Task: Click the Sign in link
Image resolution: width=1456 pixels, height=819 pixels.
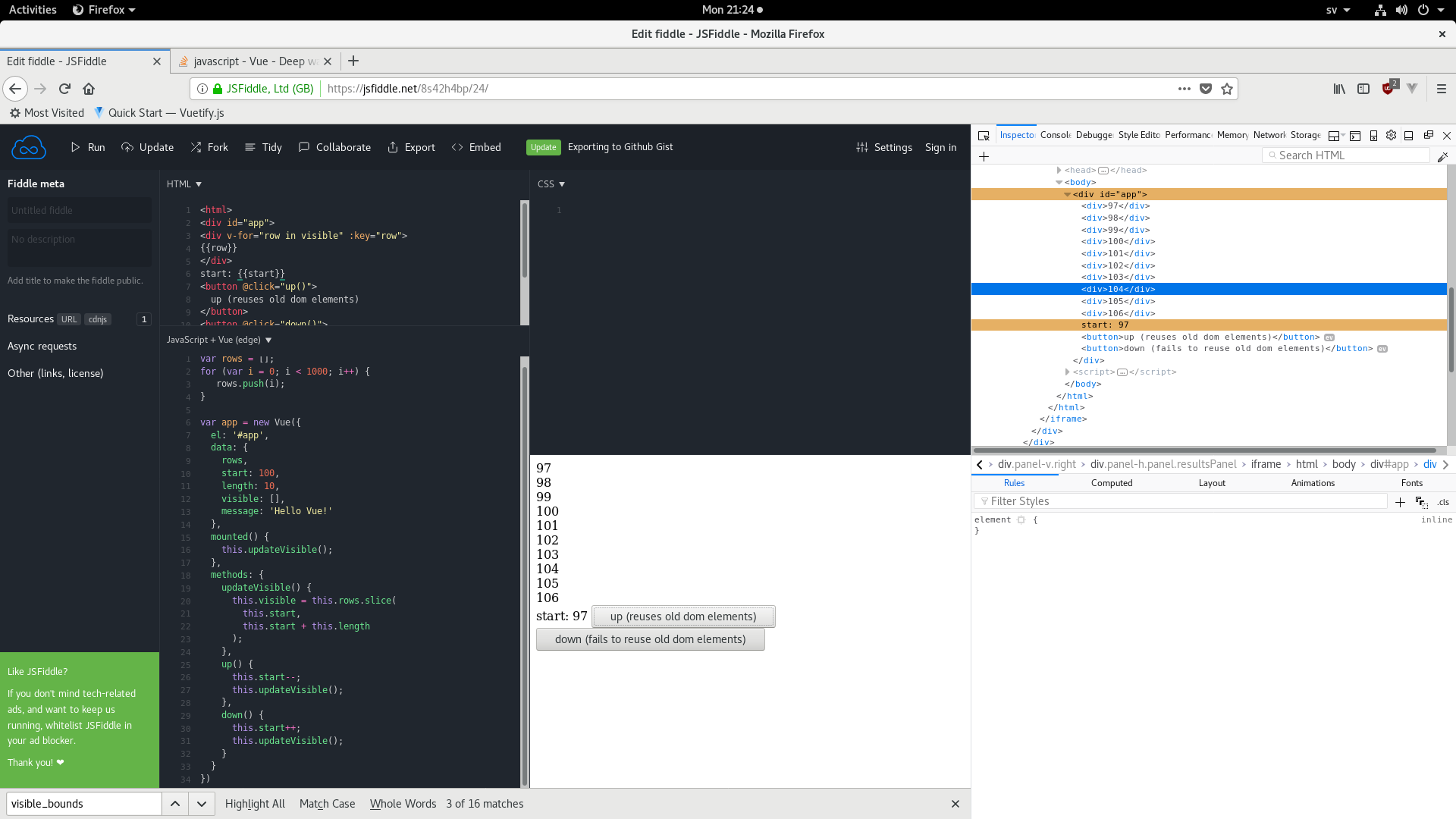Action: [940, 147]
